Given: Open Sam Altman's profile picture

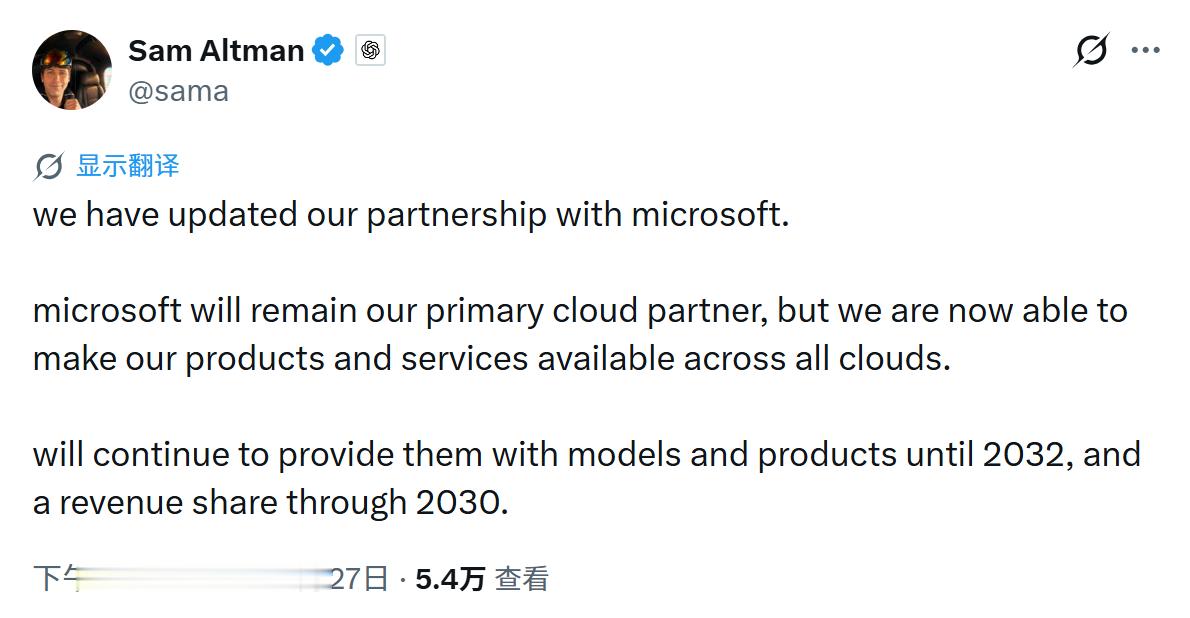Looking at the screenshot, I should 71,69.
